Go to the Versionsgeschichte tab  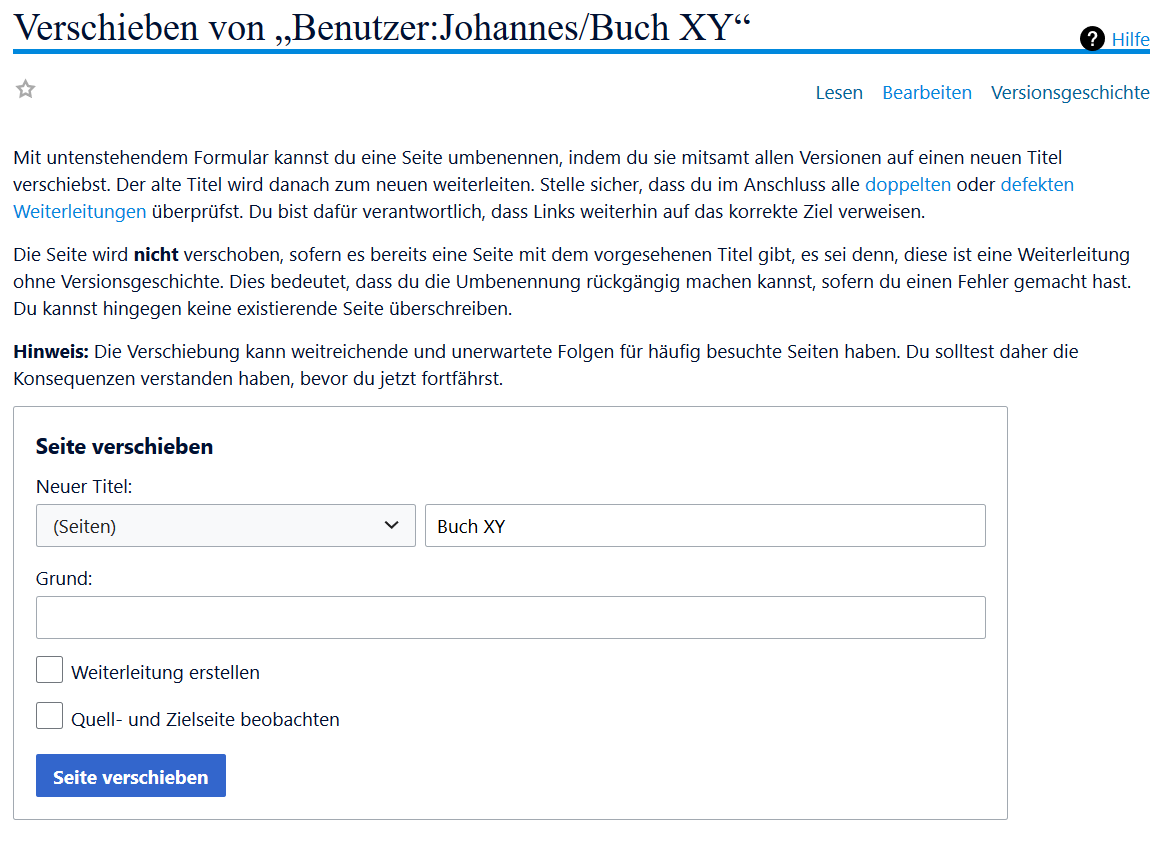(1069, 93)
